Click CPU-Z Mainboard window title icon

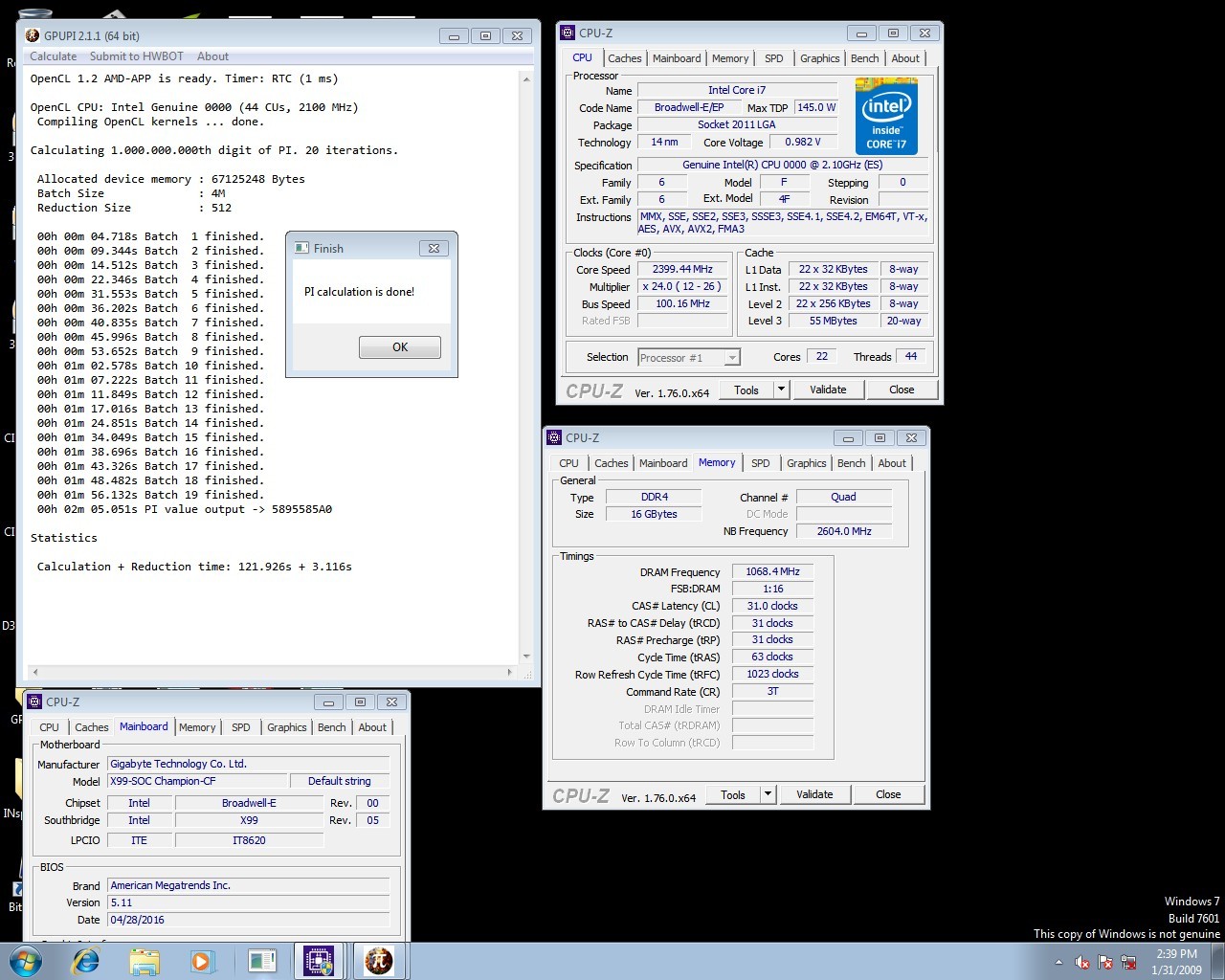click(34, 702)
